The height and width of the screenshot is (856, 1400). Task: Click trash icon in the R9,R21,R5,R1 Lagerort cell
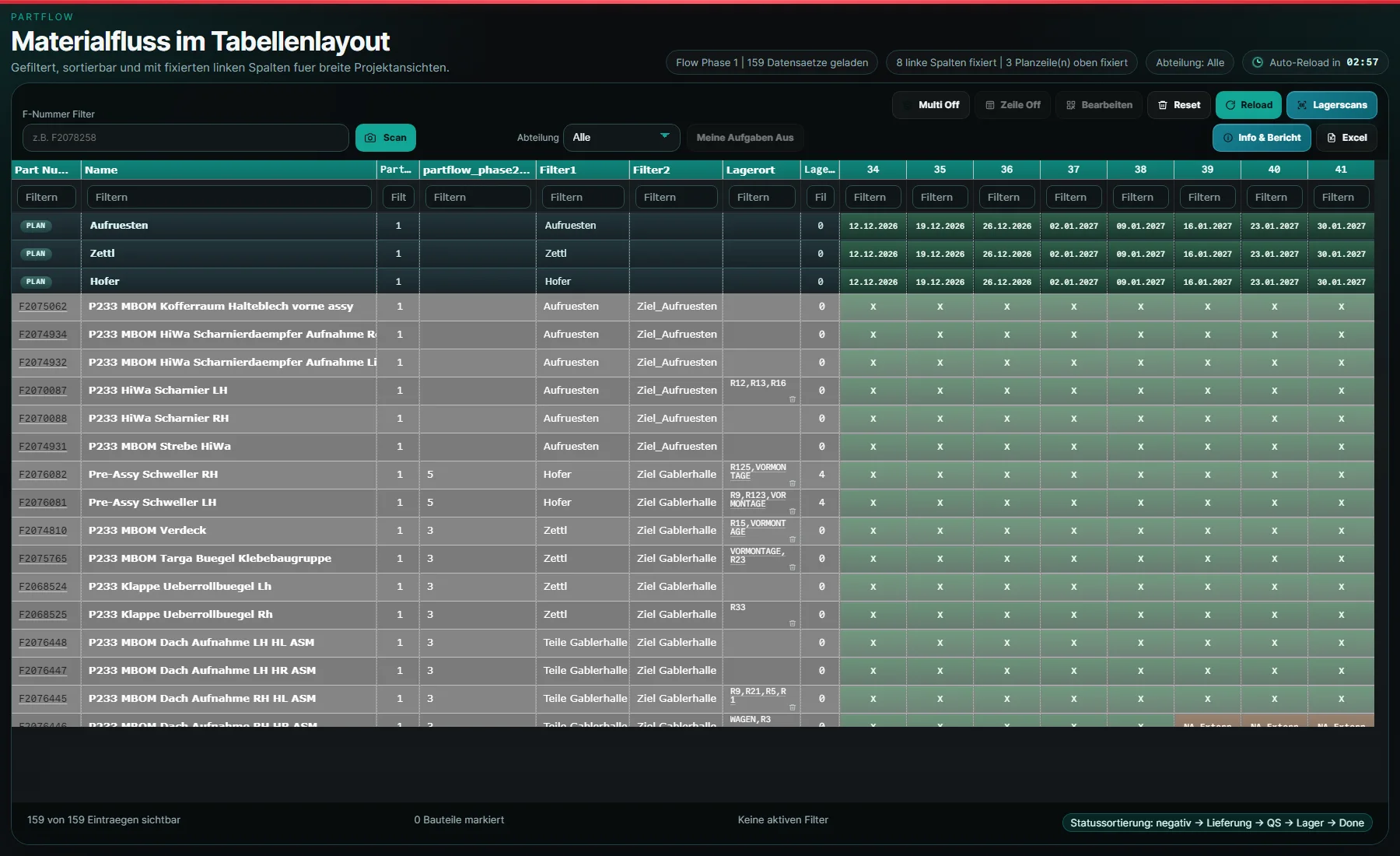(793, 707)
